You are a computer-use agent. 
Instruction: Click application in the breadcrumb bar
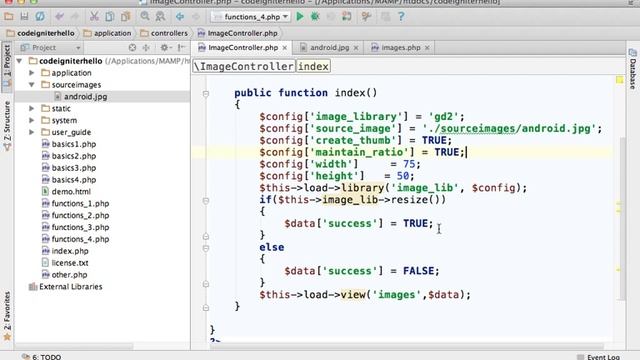pos(107,33)
